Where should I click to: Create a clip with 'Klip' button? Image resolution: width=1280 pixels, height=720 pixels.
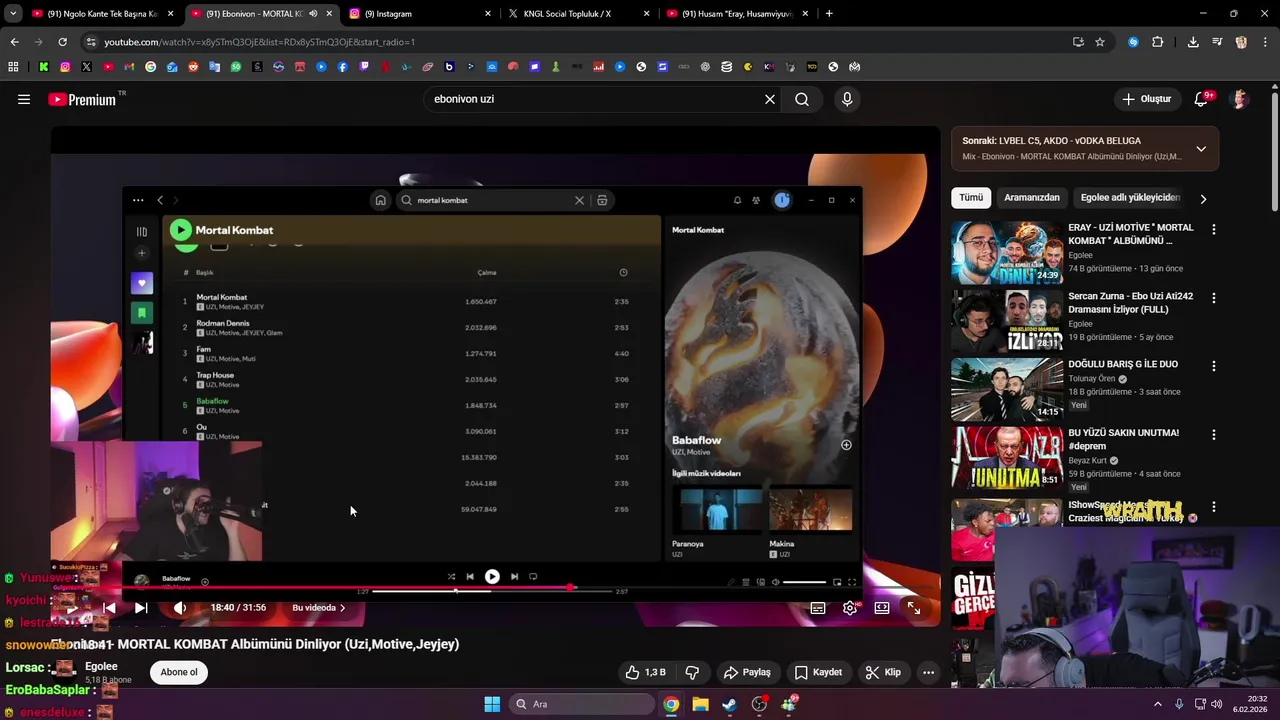[x=883, y=672]
